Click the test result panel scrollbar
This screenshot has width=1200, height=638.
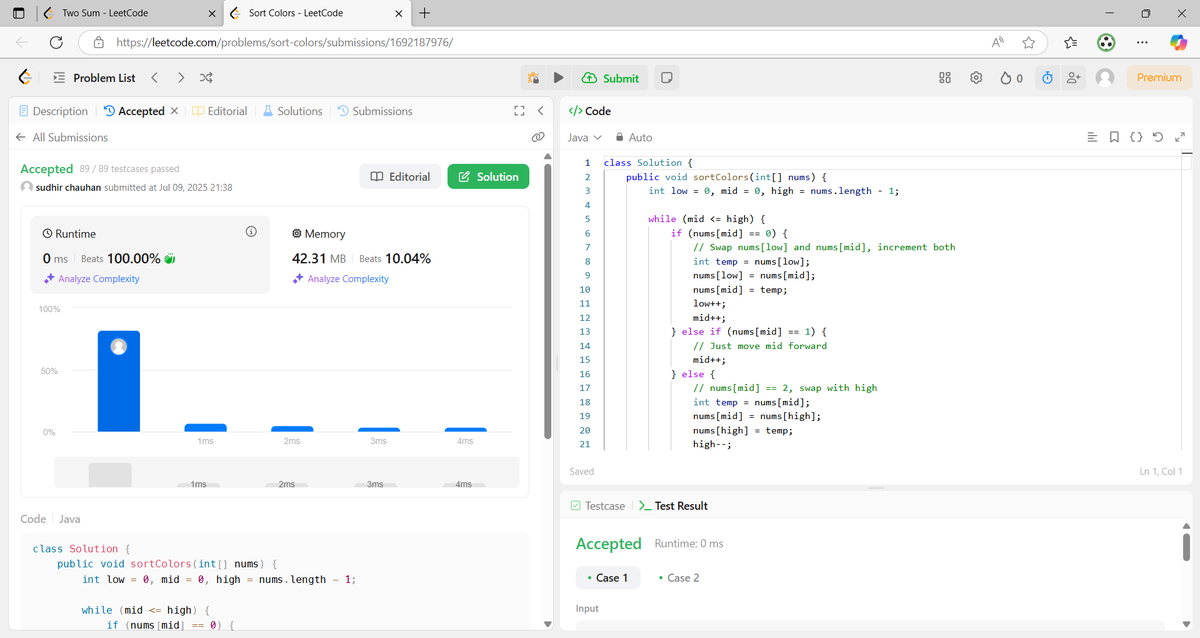1186,547
